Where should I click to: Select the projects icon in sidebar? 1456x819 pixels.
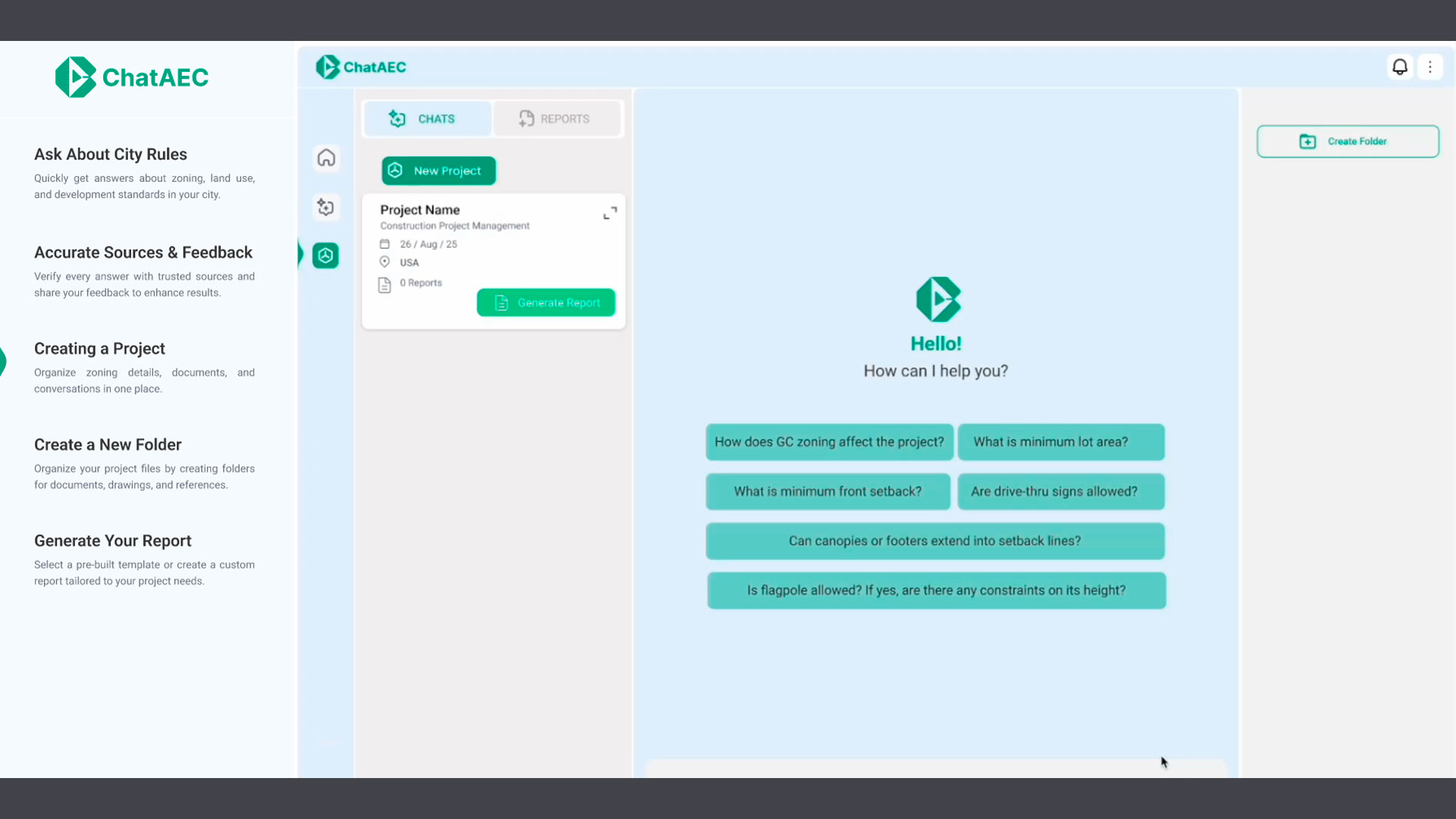(326, 256)
